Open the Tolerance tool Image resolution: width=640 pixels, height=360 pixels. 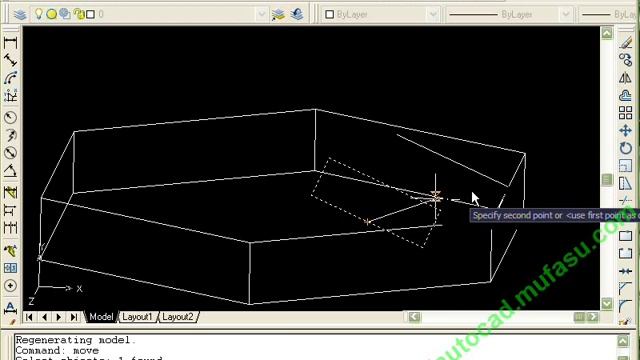(x=11, y=268)
